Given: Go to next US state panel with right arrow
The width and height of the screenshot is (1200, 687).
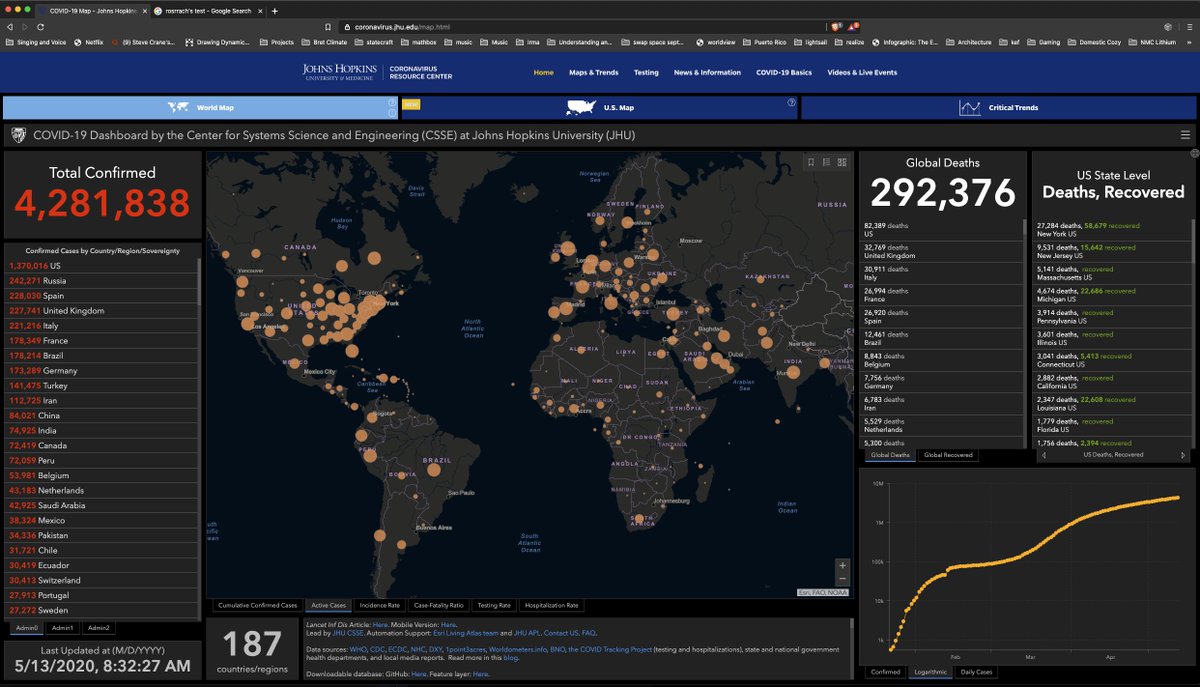Looking at the screenshot, I should click(x=1184, y=455).
